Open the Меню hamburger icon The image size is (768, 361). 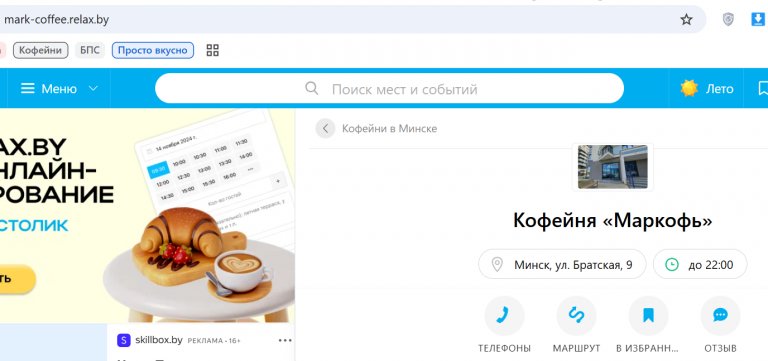coord(27,89)
